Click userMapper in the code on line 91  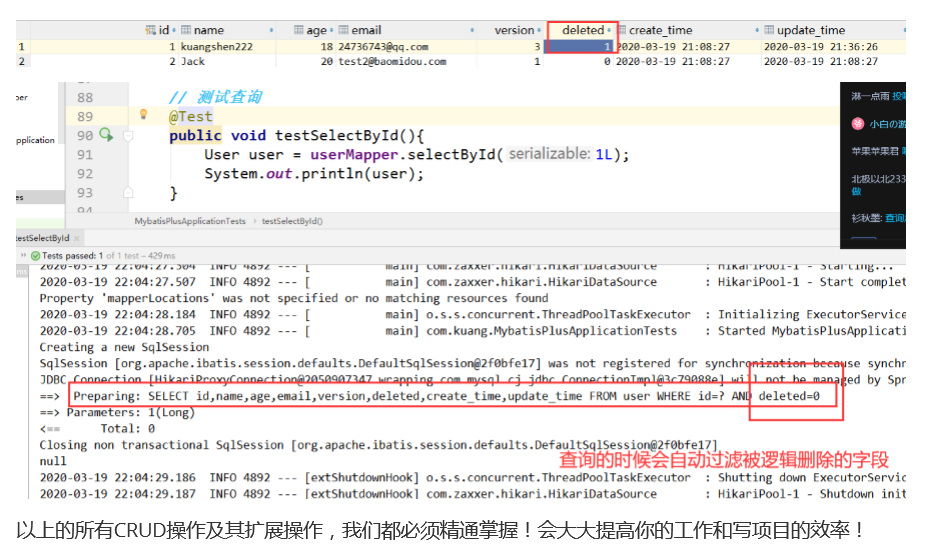354,154
